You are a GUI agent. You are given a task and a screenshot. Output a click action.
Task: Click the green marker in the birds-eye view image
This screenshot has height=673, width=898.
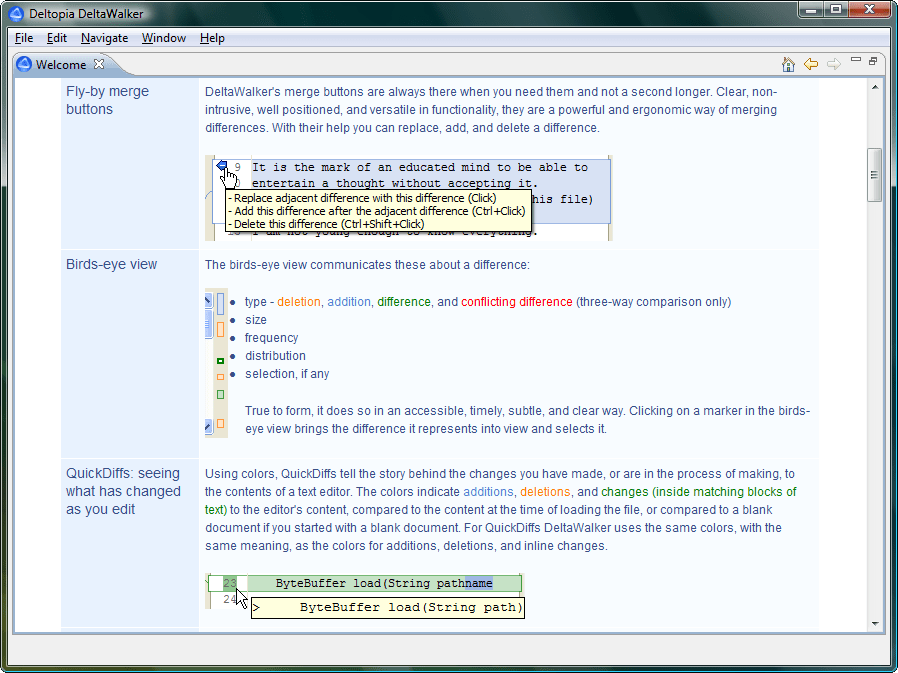pyautogui.click(x=220, y=361)
